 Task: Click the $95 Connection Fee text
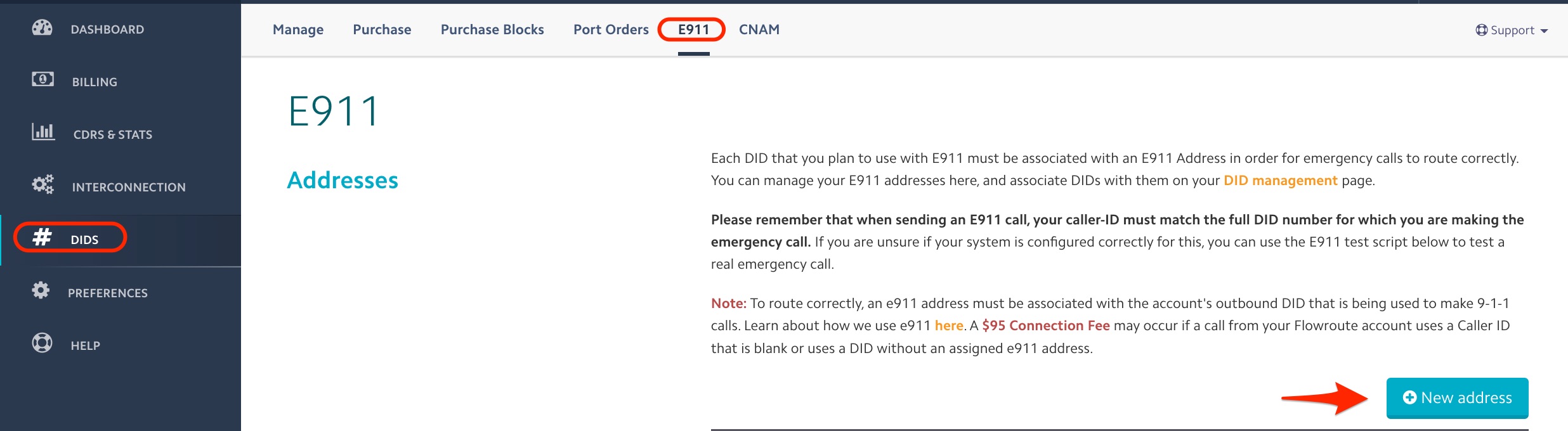[x=1046, y=326]
